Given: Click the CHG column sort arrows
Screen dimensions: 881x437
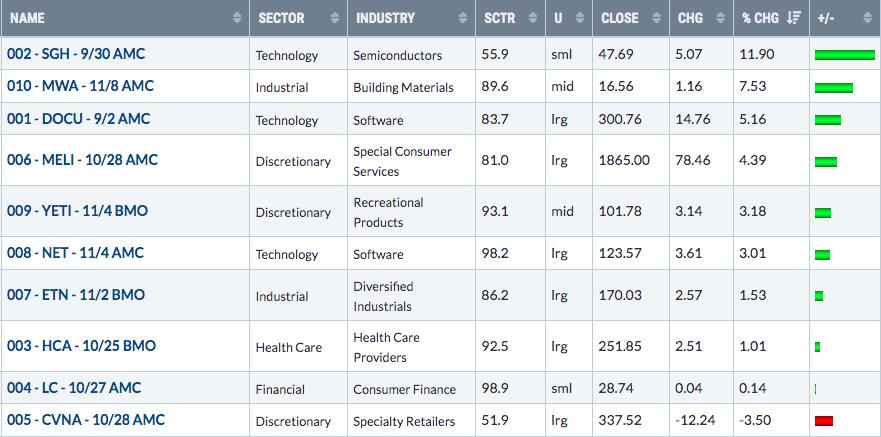Looking at the screenshot, I should [x=720, y=18].
